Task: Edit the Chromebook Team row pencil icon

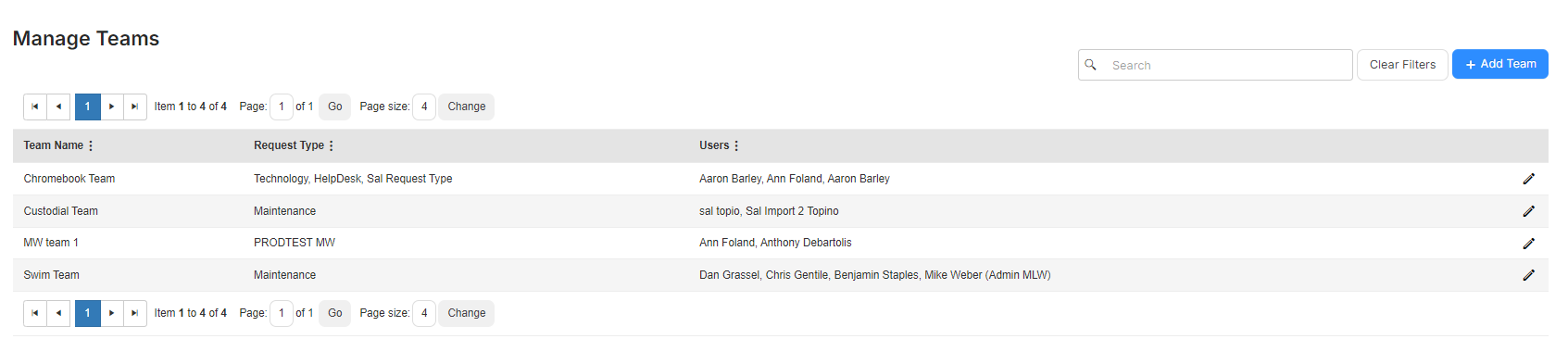Action: coord(1528,179)
